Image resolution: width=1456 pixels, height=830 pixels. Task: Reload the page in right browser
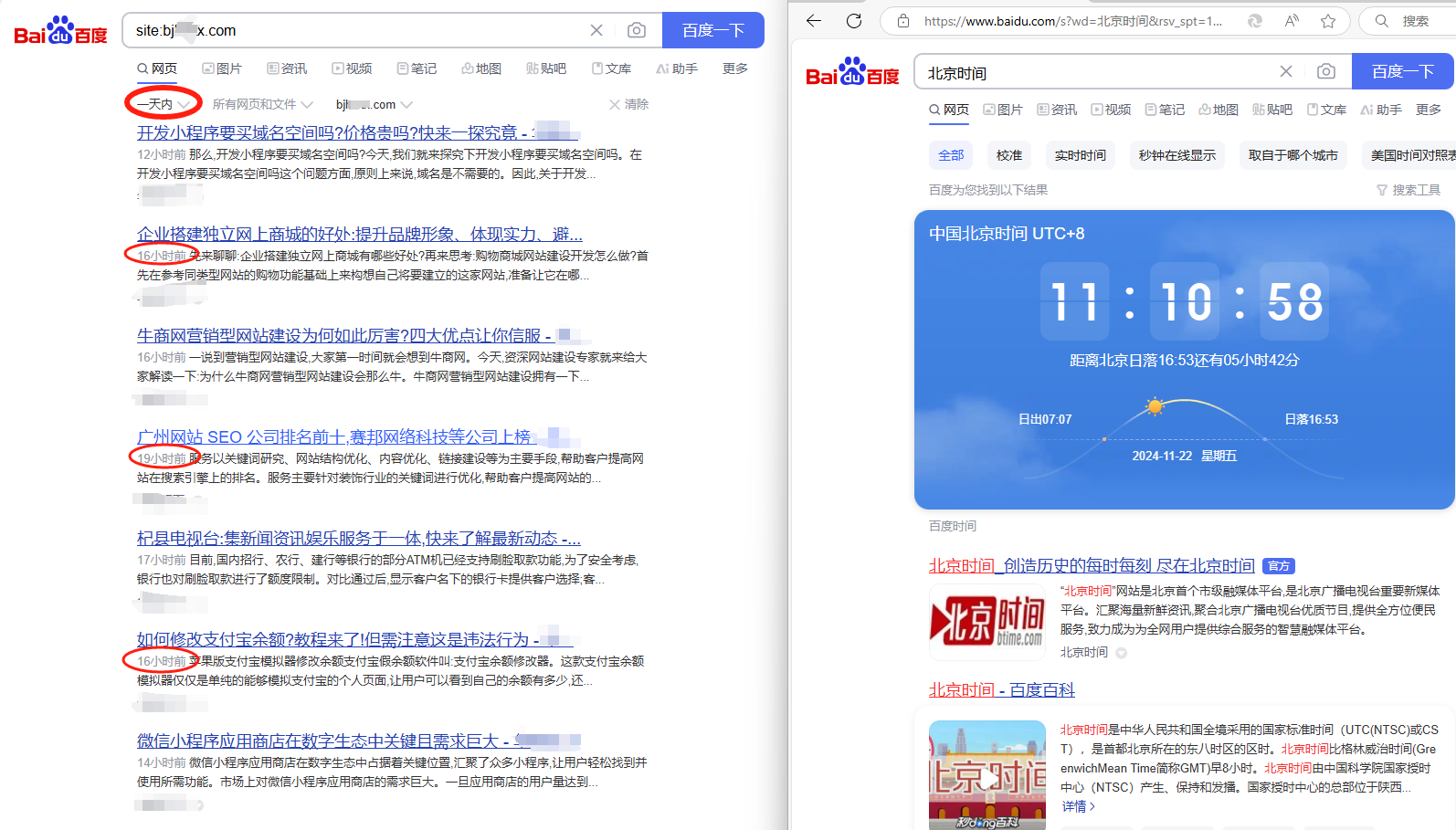pos(854,20)
